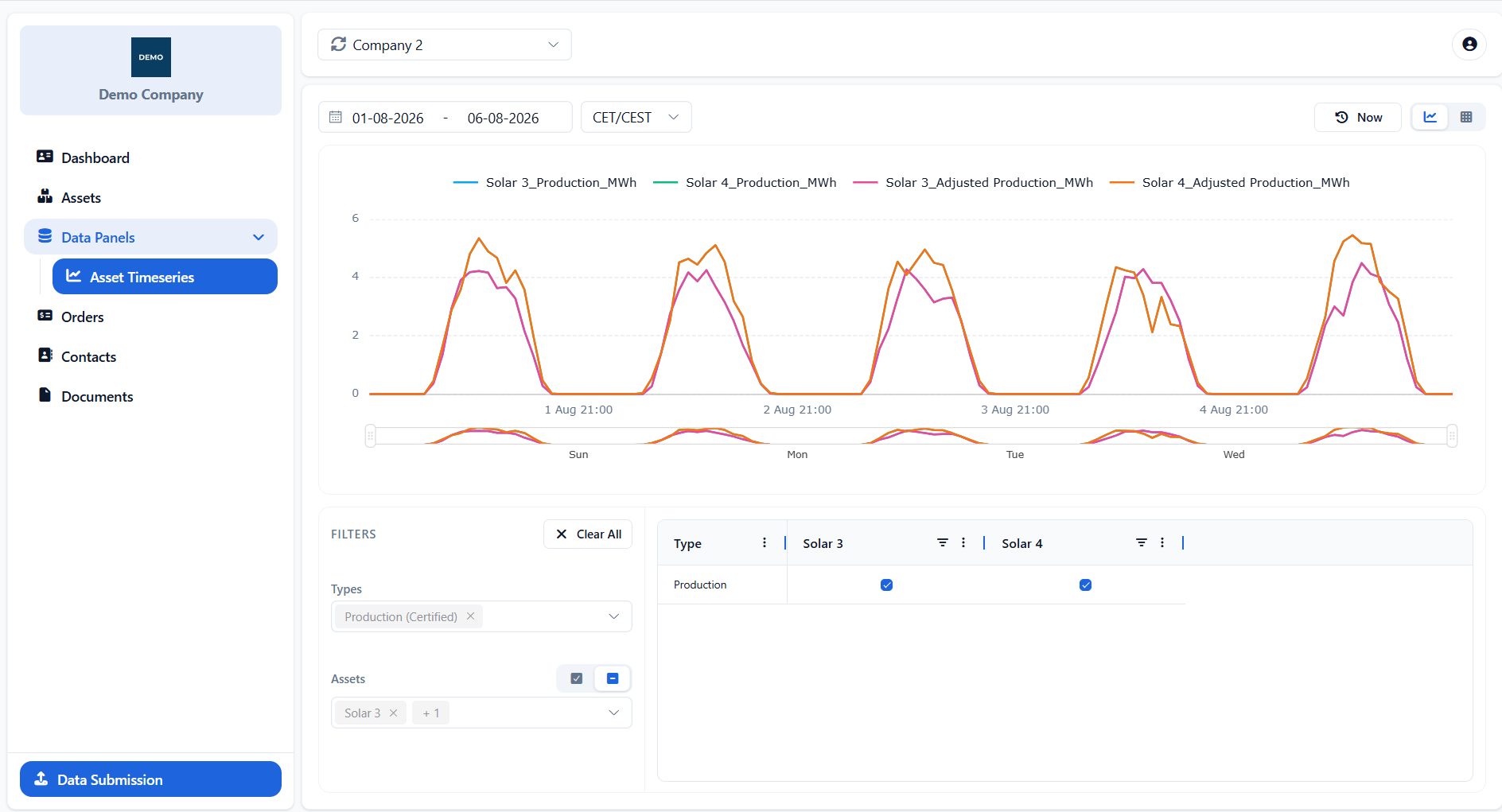Click the chart range navigator bar
Viewport: 1502px width, 812px height.
(911, 436)
